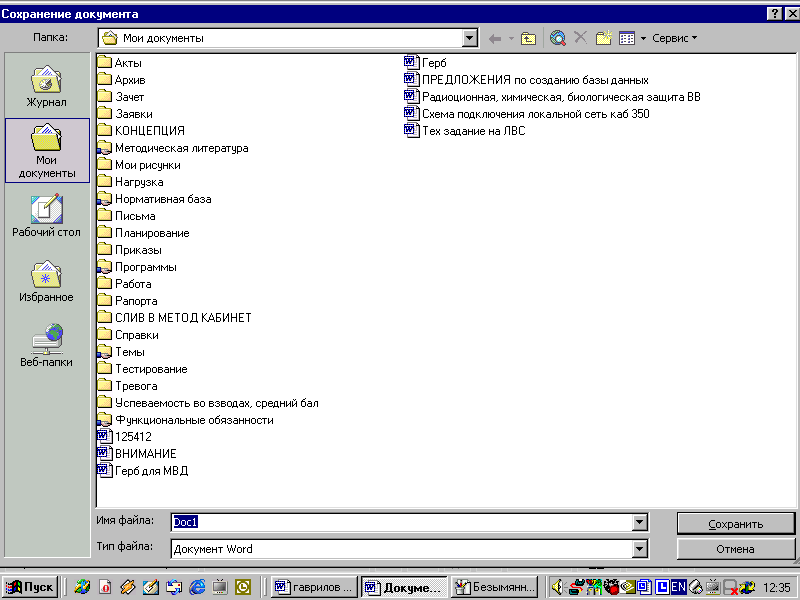The image size is (800, 600).
Task: Switch to Безымянн... taskbar window
Action: 495,587
